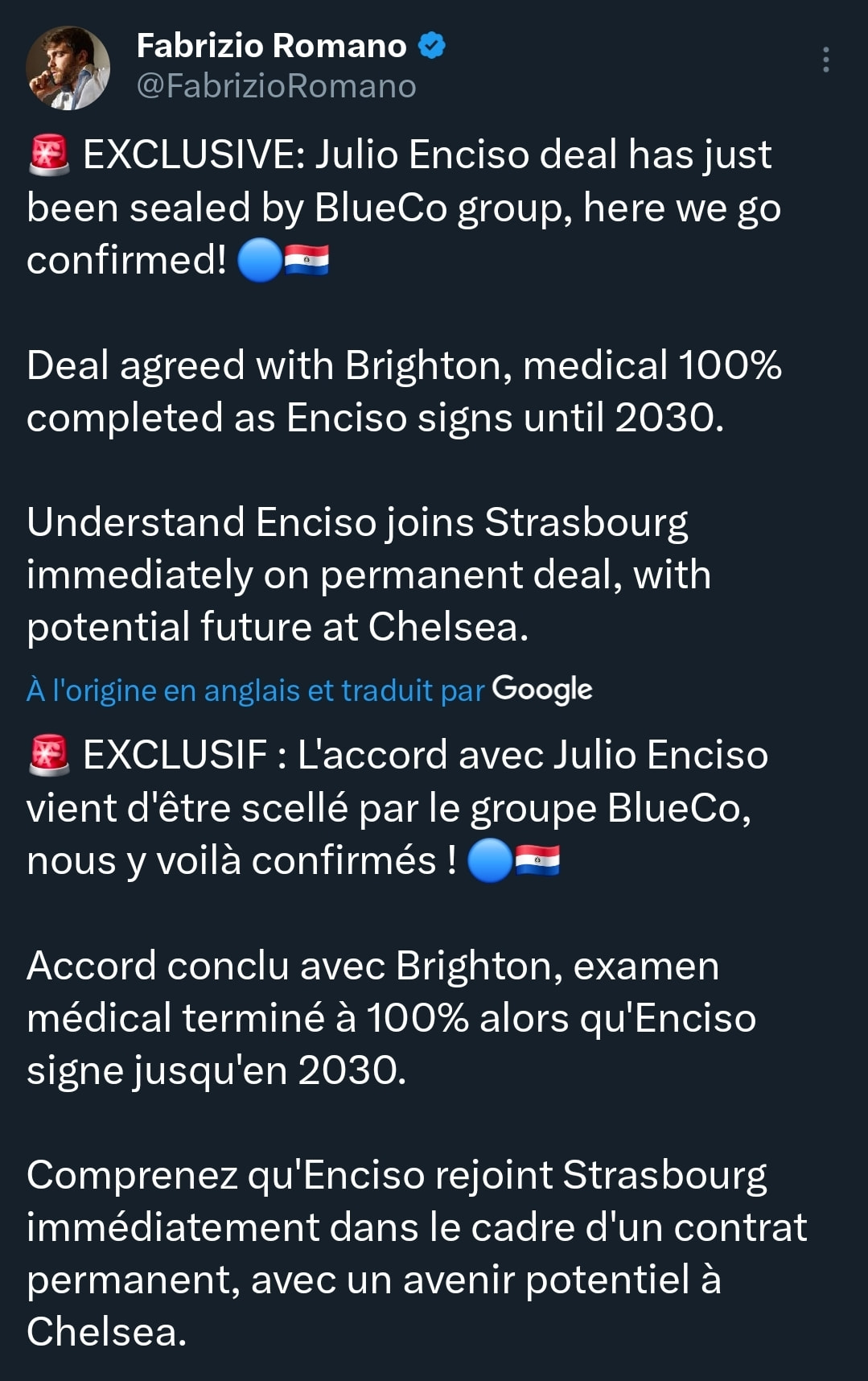Open the three-dot more options menu

(x=825, y=60)
